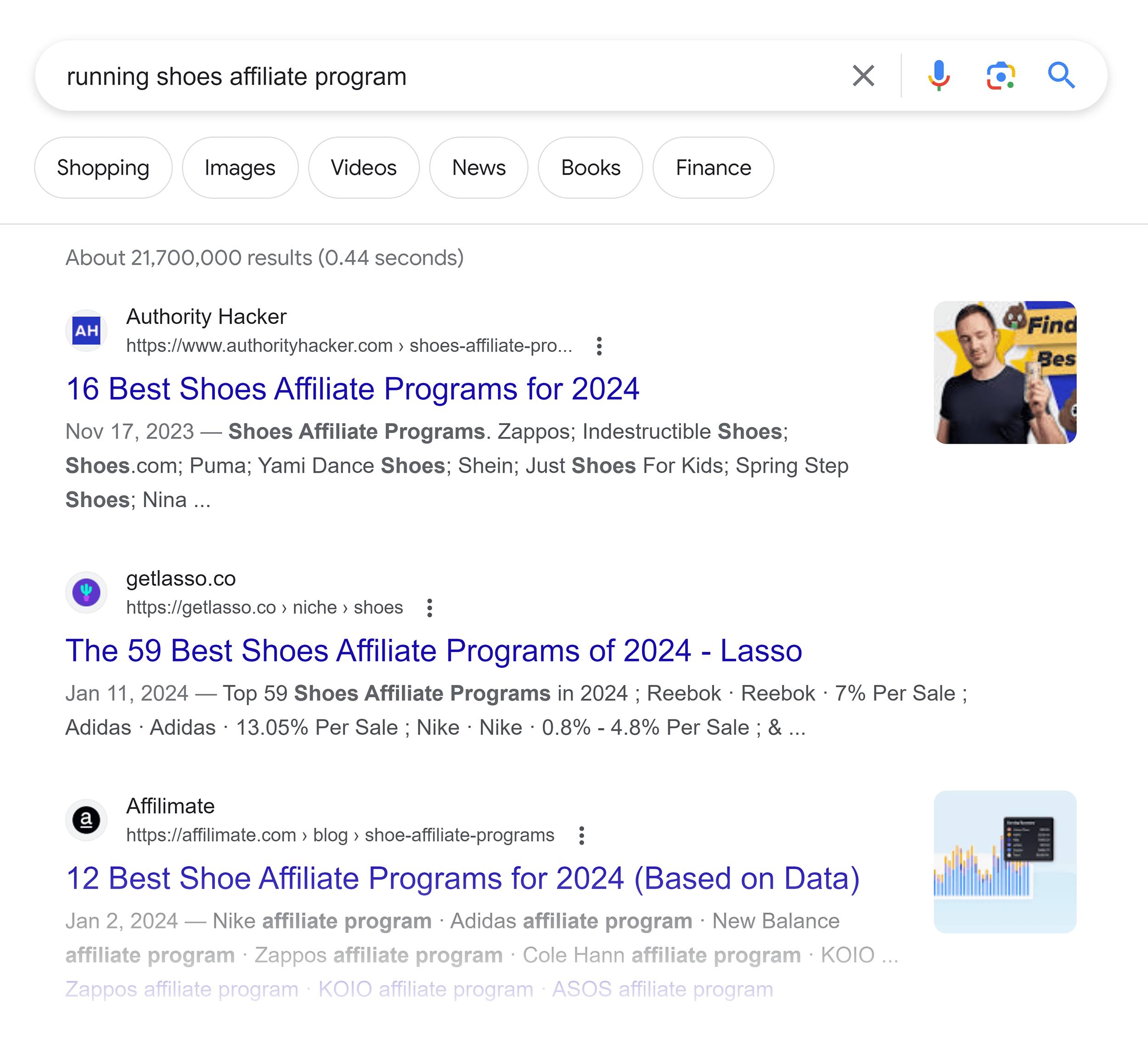This screenshot has height=1040, width=1148.
Task: Click the Authority Hacker AH favicon
Action: point(86,330)
